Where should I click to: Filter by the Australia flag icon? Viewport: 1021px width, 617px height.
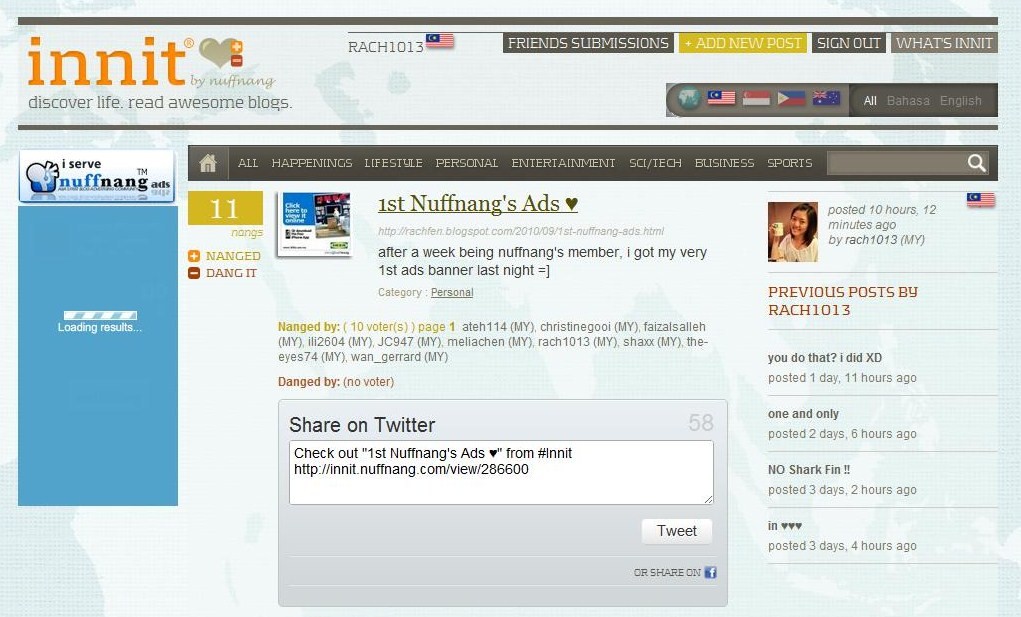coord(826,98)
